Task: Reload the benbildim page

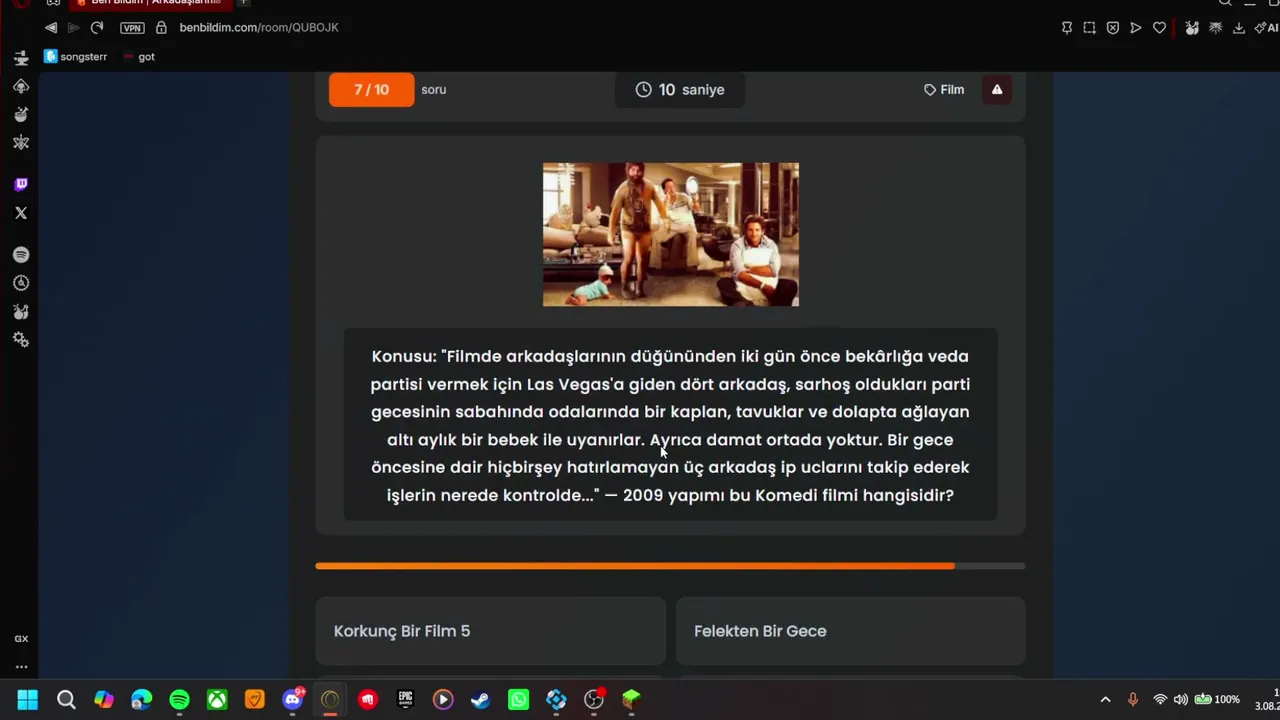Action: pos(97,28)
